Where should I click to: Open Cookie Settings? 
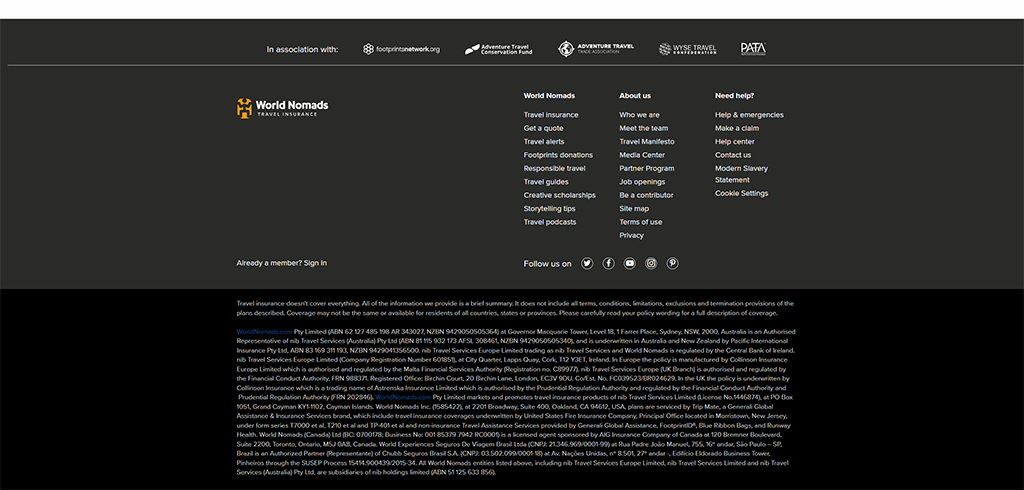pos(741,194)
